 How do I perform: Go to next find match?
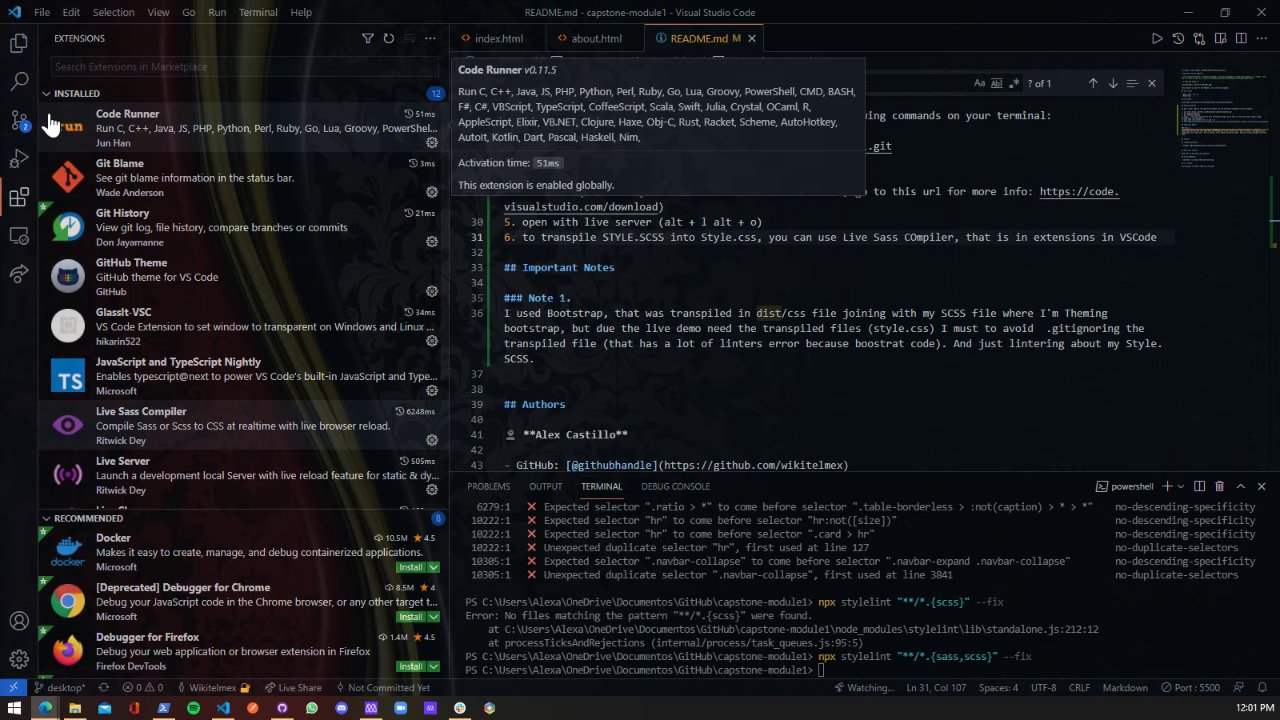click(x=1113, y=83)
